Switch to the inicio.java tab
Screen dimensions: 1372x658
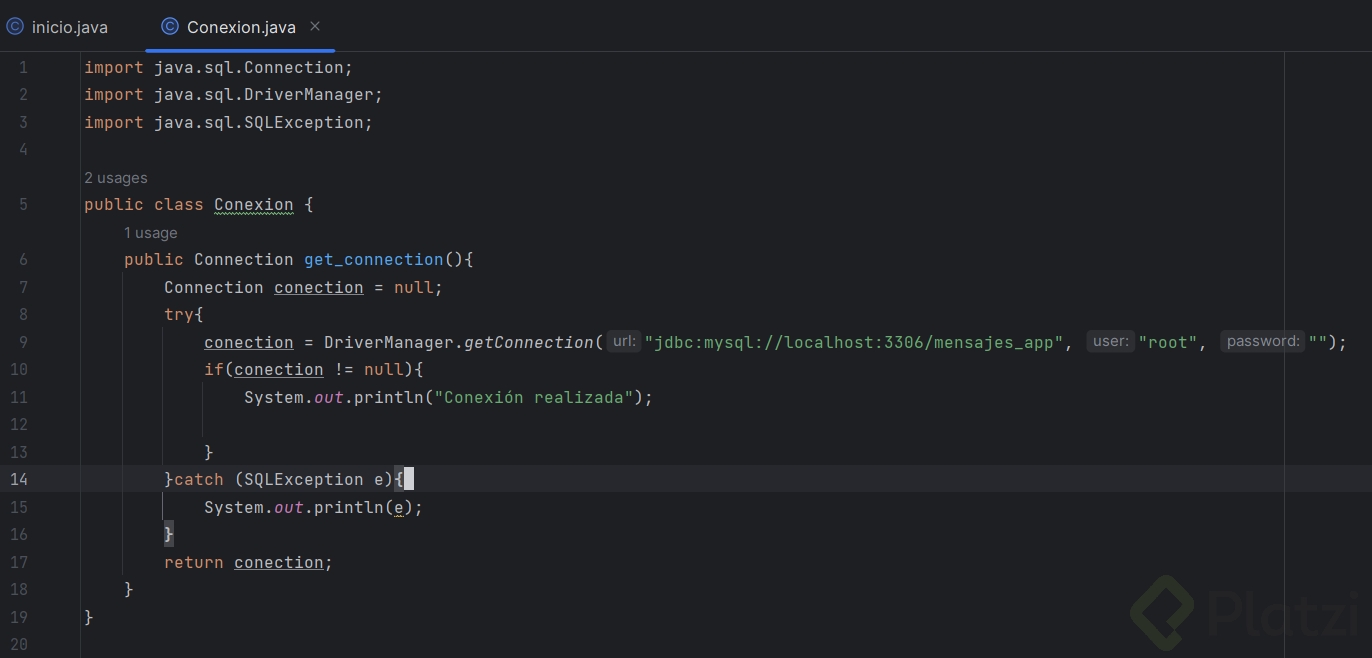(69, 27)
